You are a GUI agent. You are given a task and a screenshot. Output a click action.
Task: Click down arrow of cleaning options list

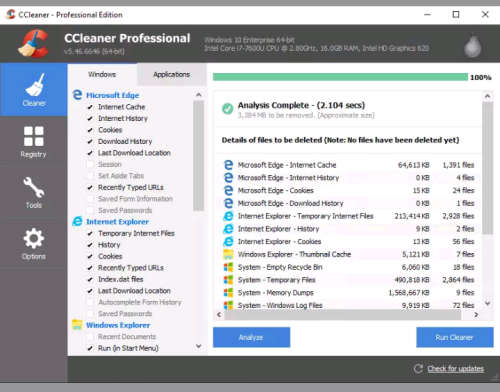click(199, 346)
